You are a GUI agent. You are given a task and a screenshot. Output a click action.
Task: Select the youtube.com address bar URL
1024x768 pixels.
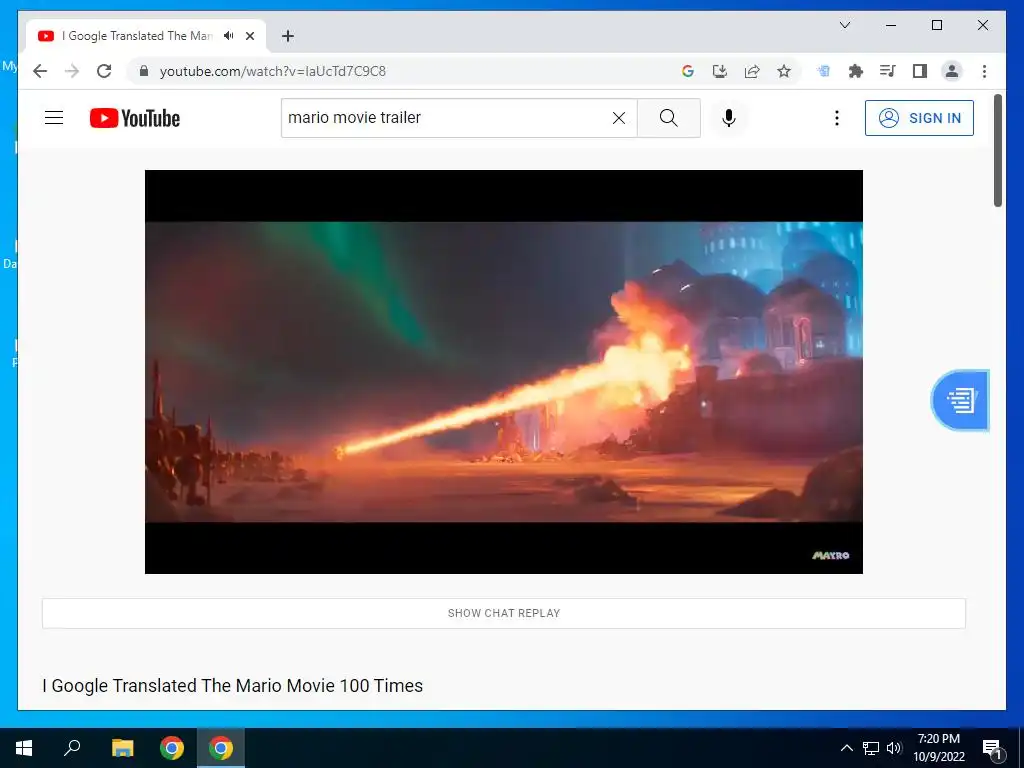coord(272,71)
